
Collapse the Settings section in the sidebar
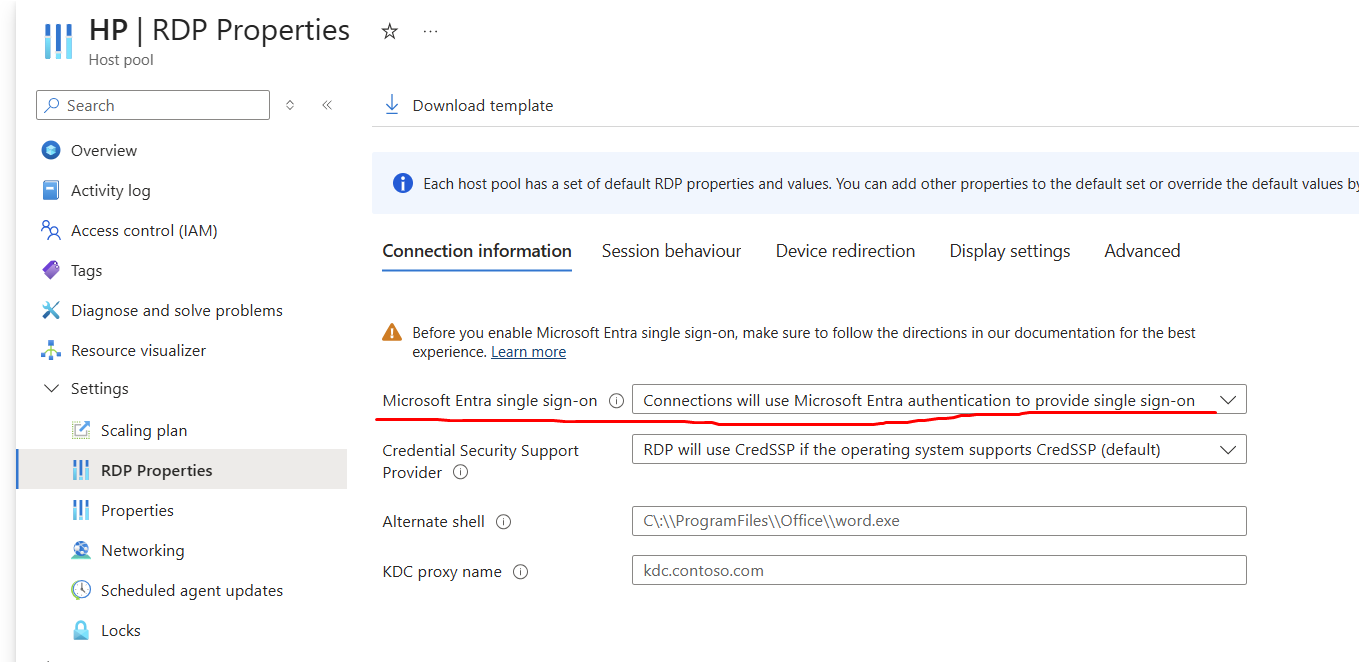51,388
